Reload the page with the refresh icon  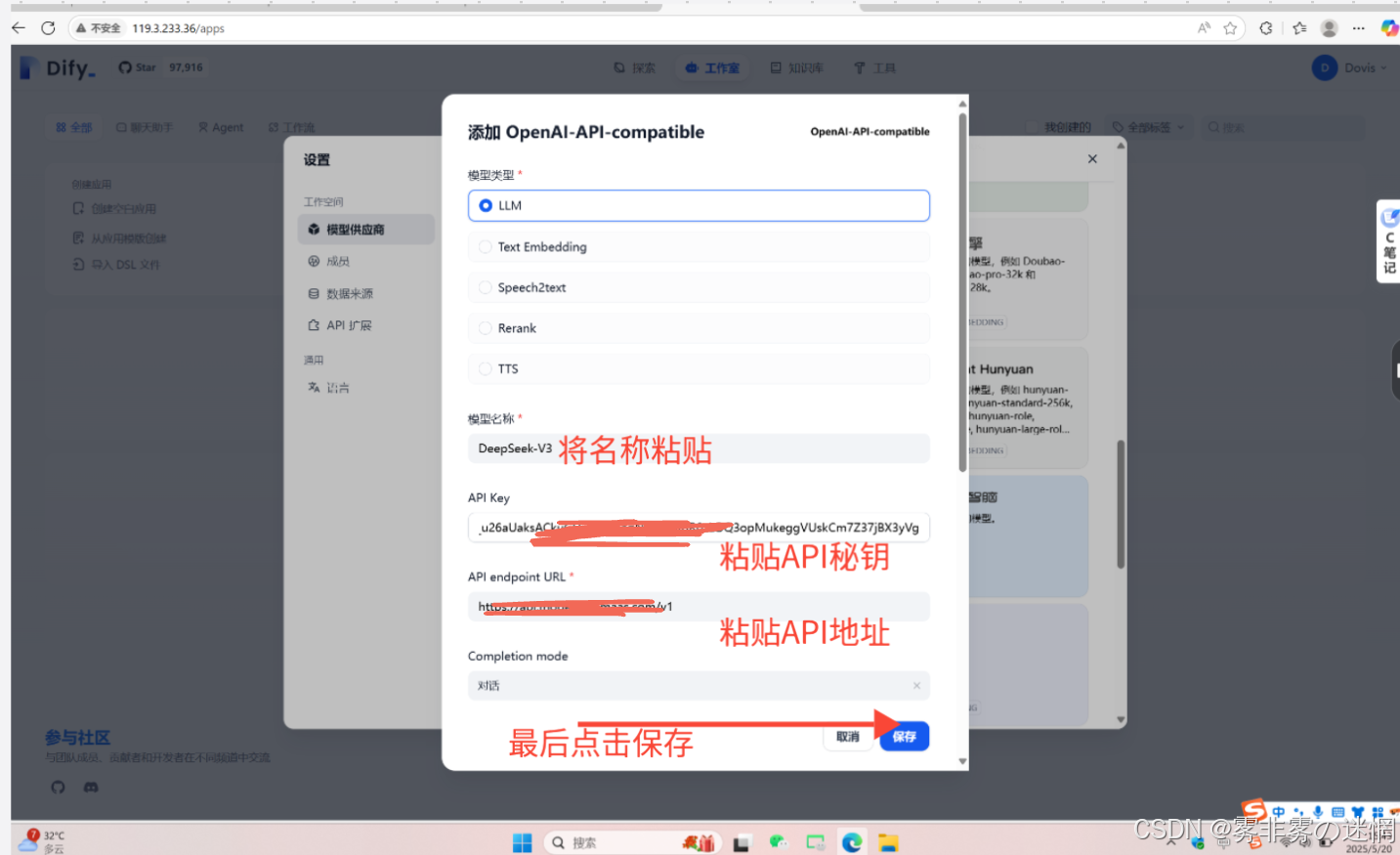[48, 28]
